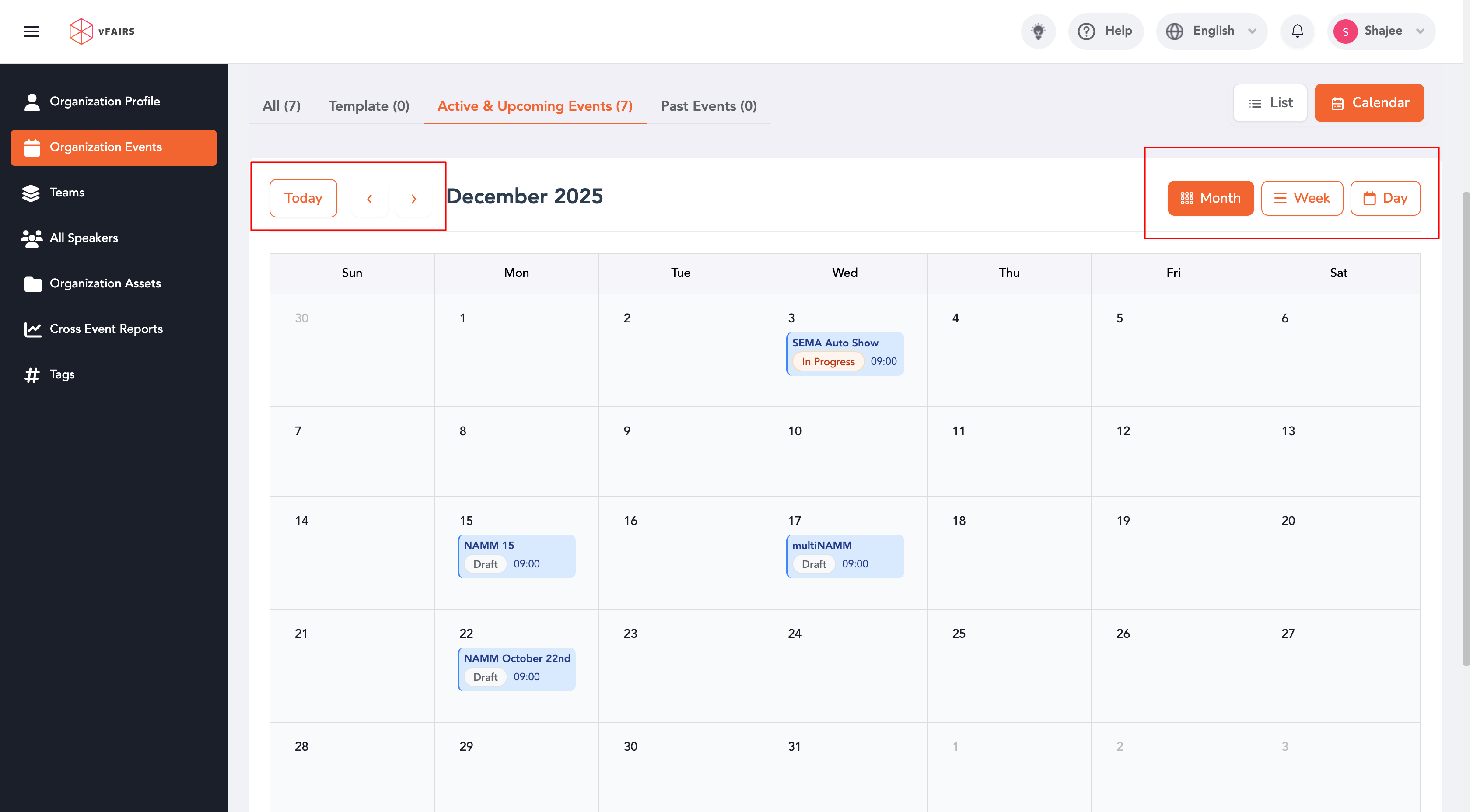The height and width of the screenshot is (812, 1470).
Task: Click the lightbulb tips icon
Action: click(x=1038, y=31)
